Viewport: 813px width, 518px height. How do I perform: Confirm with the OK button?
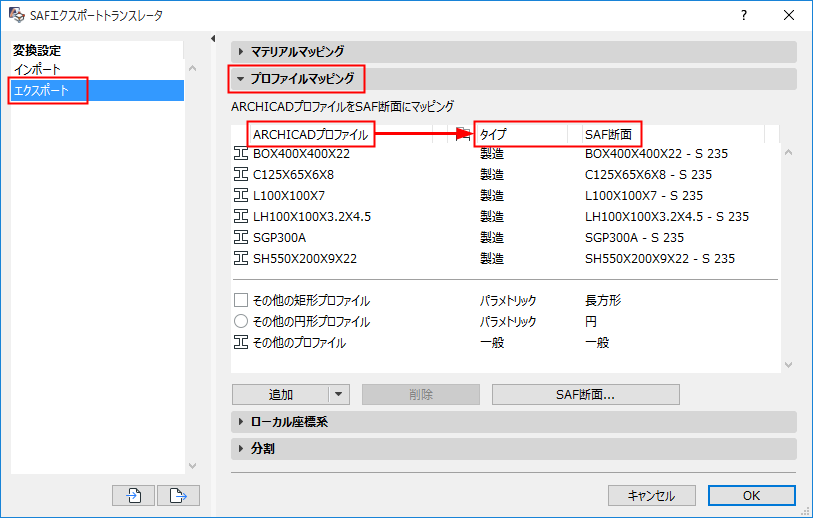coord(751,496)
